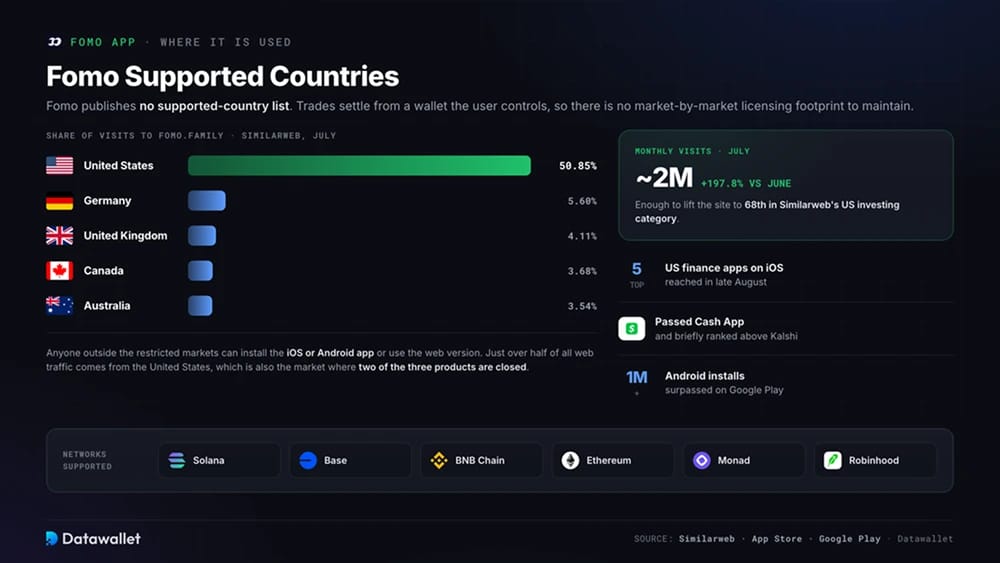Click the Canada flag icon
The height and width of the screenshot is (563, 1000).
pyautogui.click(x=59, y=271)
